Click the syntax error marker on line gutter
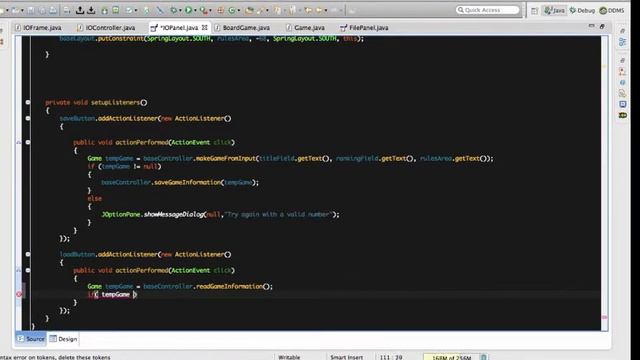 point(19,294)
